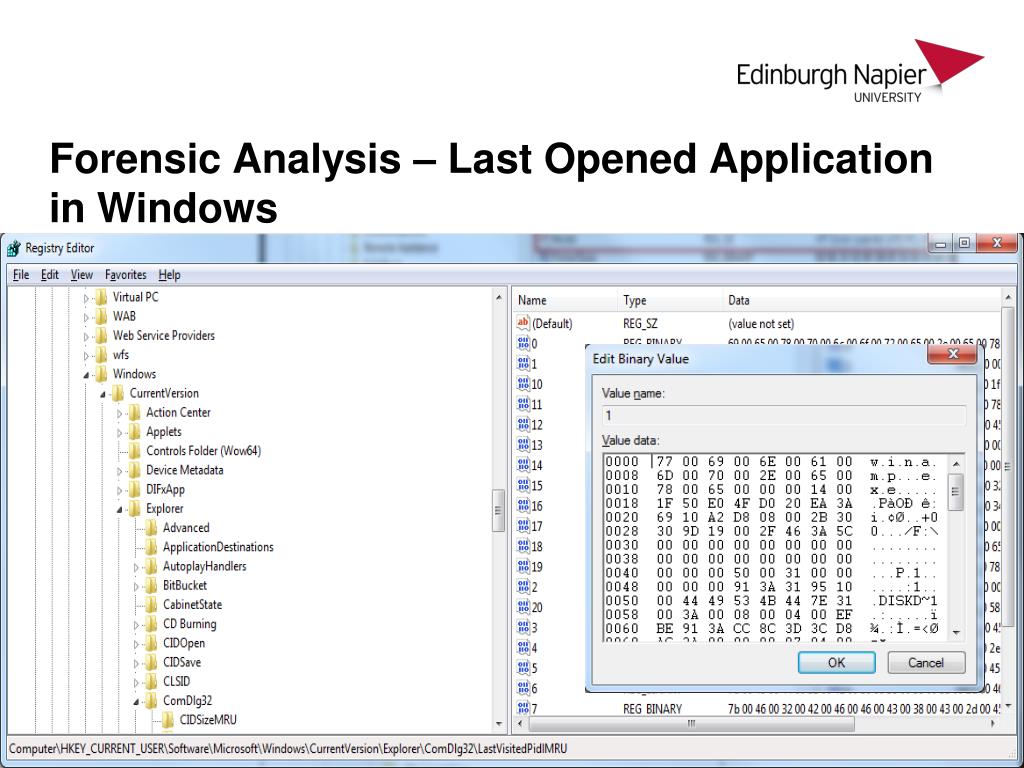Expand the CD Burning key
Screen dimensions: 1024x768
tap(136, 625)
